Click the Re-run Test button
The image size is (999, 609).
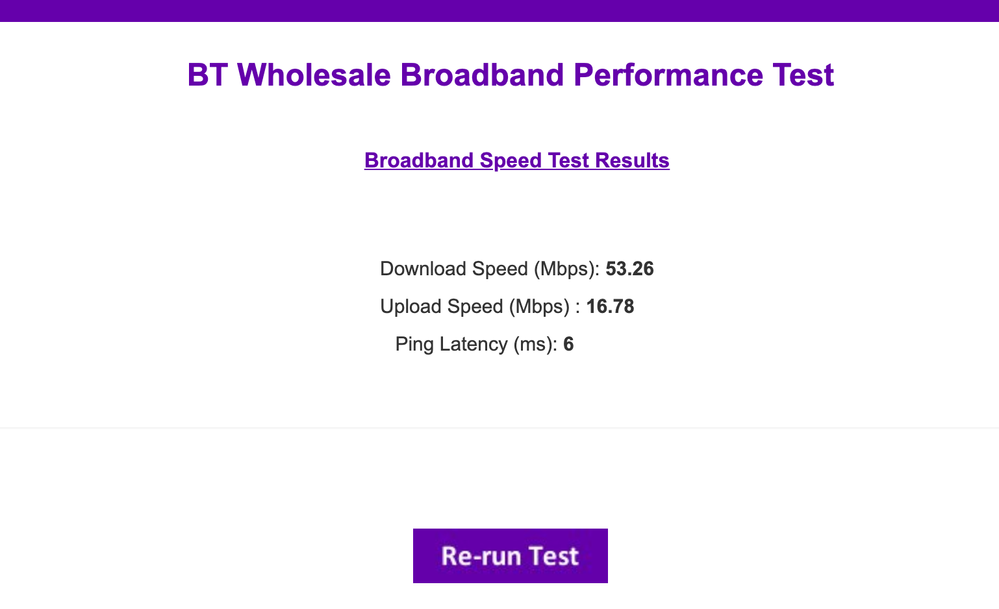[x=510, y=555]
